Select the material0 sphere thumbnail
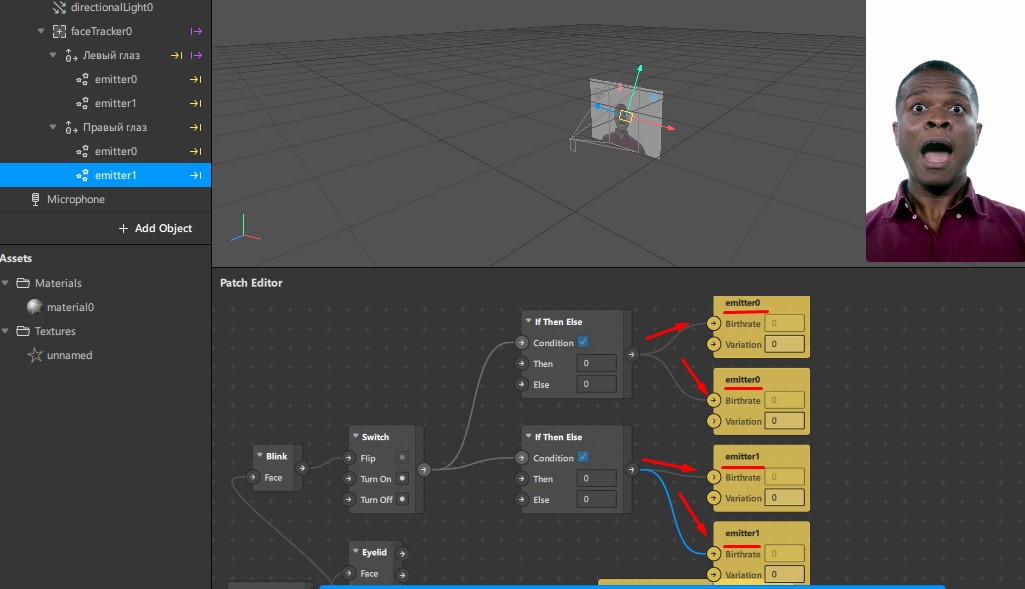Viewport: 1025px width, 589px height. (x=35, y=307)
